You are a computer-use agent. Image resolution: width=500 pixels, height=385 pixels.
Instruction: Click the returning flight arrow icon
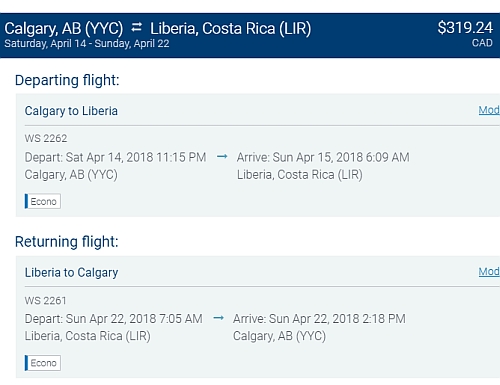coord(218,318)
